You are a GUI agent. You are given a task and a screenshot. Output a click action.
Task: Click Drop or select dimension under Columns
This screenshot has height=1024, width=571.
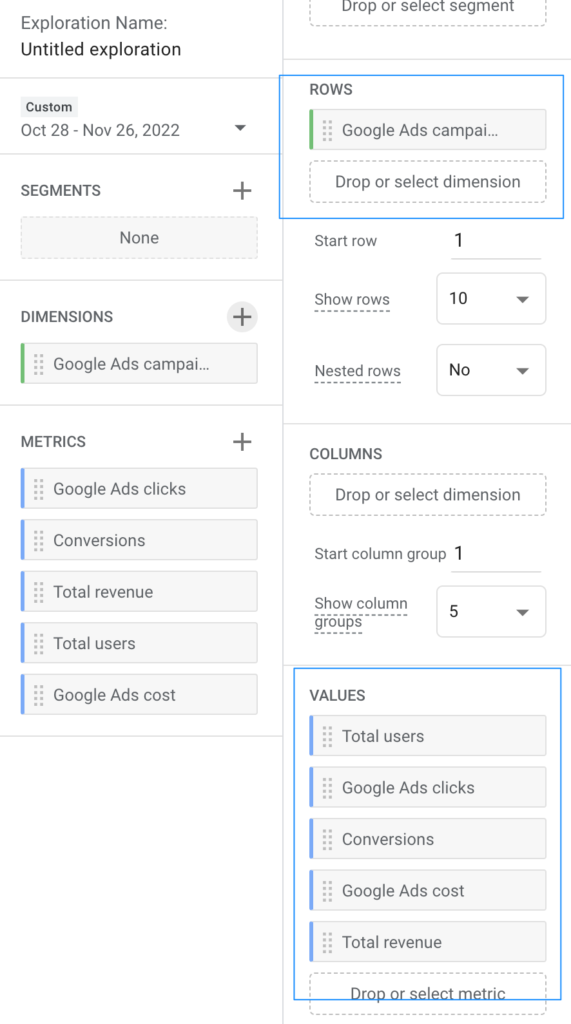click(x=428, y=494)
